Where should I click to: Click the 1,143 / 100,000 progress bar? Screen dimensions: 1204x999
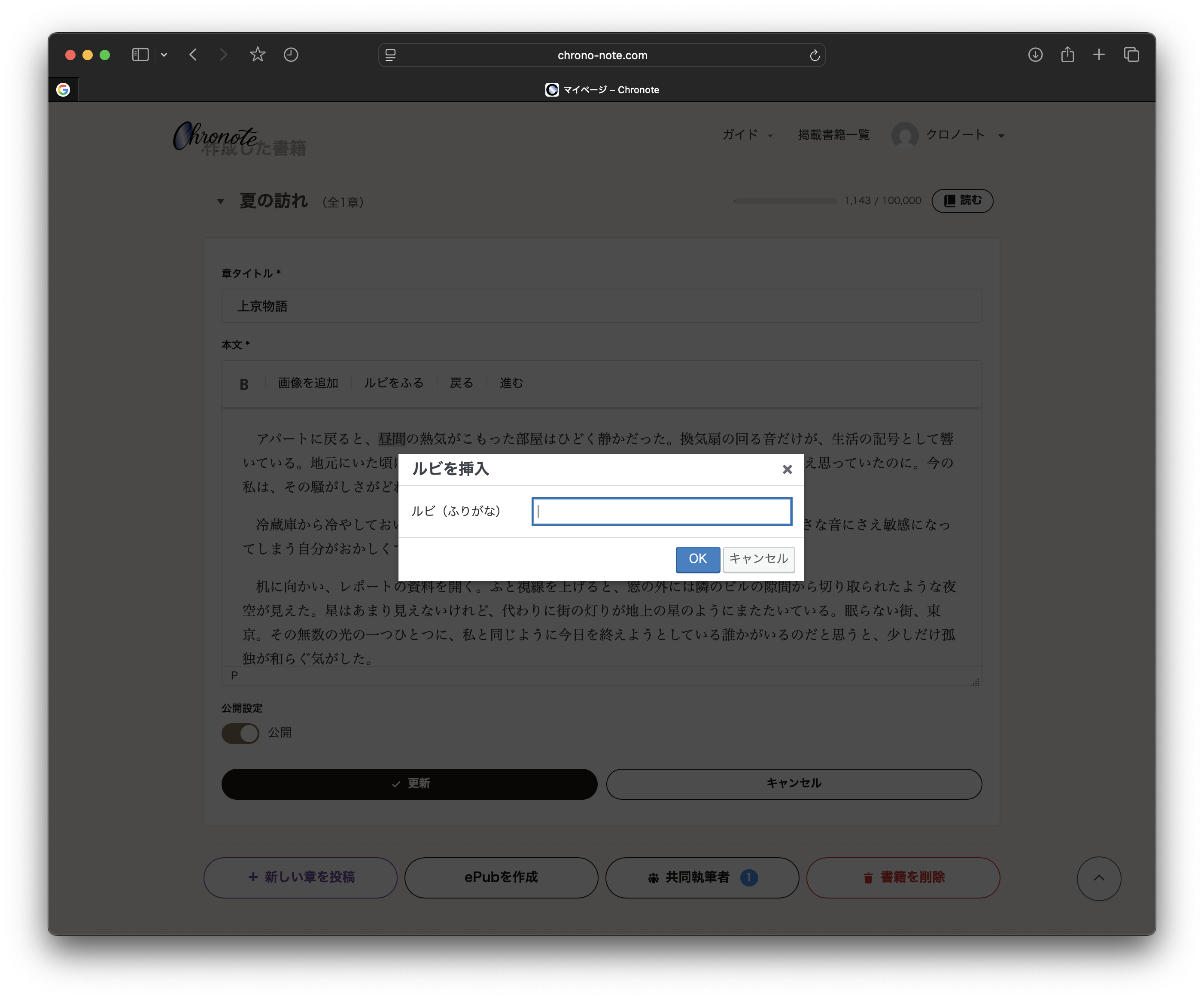point(785,201)
